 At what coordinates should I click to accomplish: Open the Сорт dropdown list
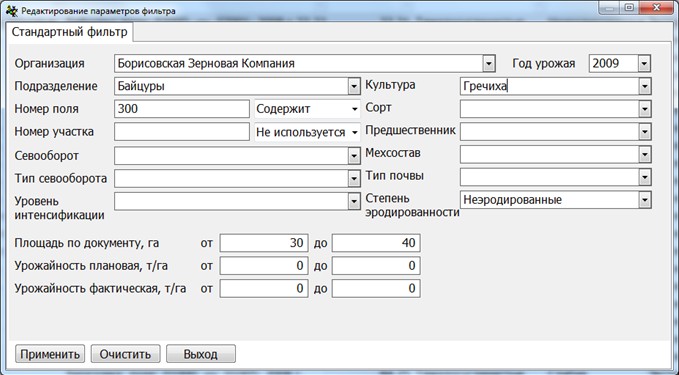644,109
